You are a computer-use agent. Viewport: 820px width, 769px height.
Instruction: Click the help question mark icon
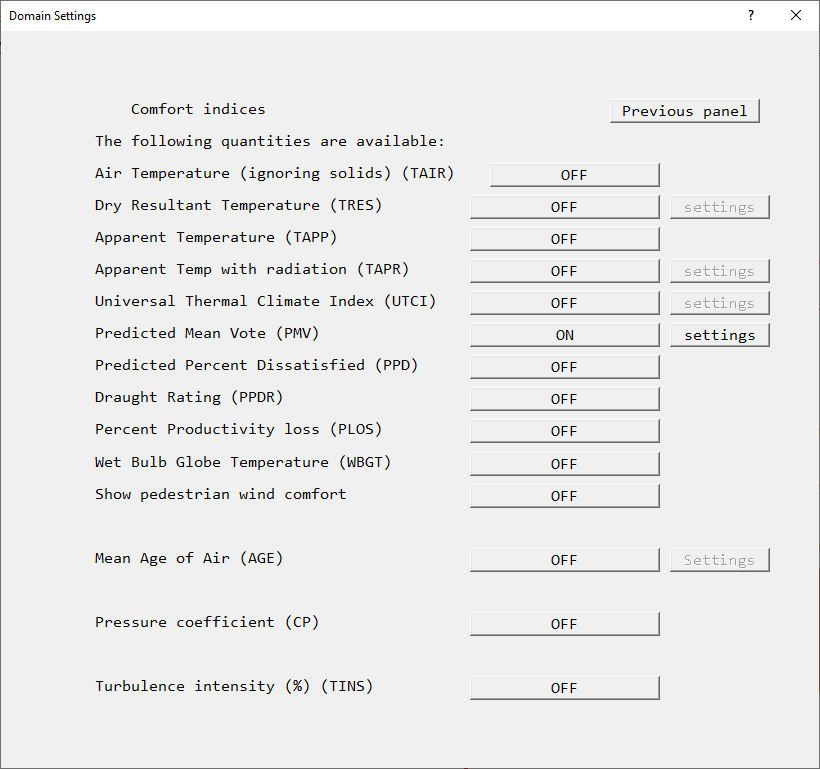pos(751,15)
